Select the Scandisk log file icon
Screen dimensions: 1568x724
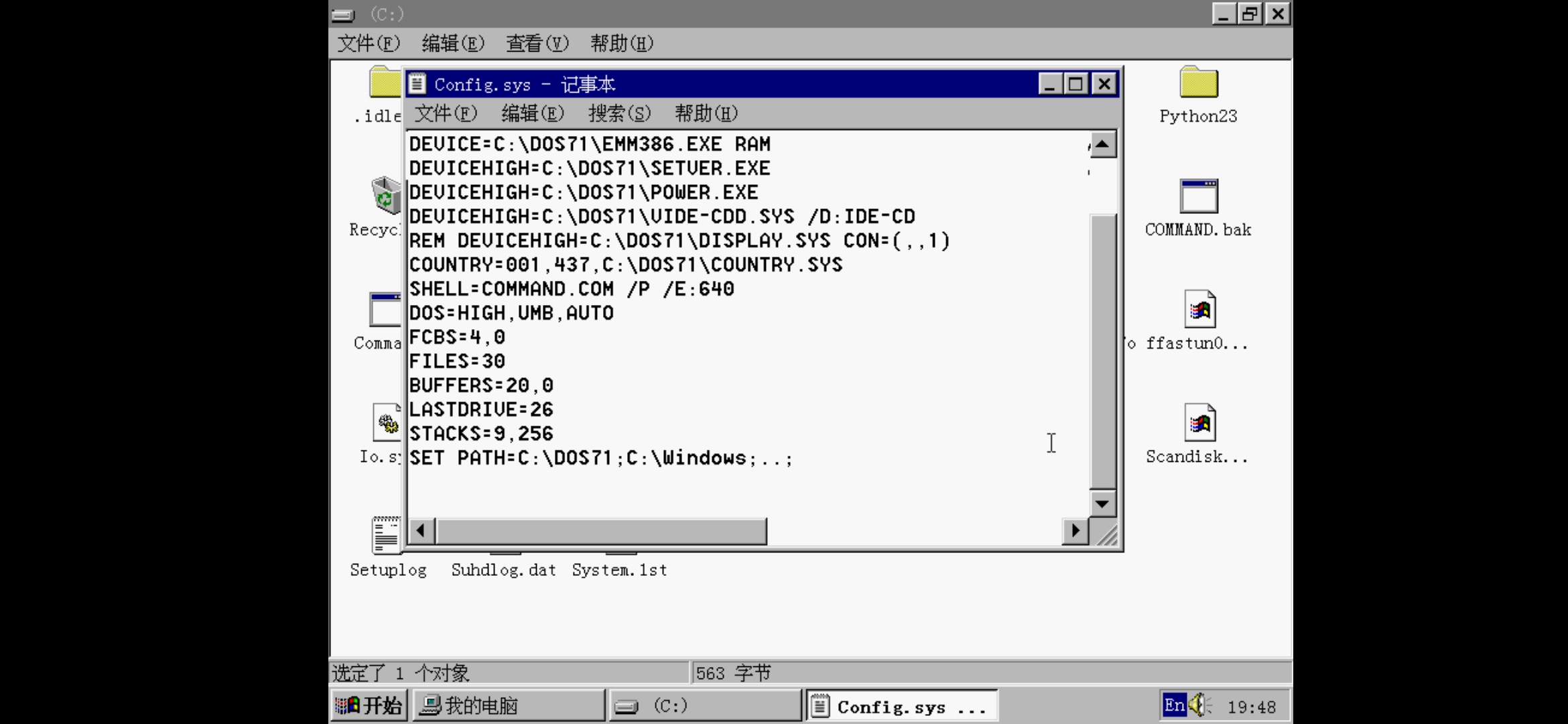[1199, 424]
